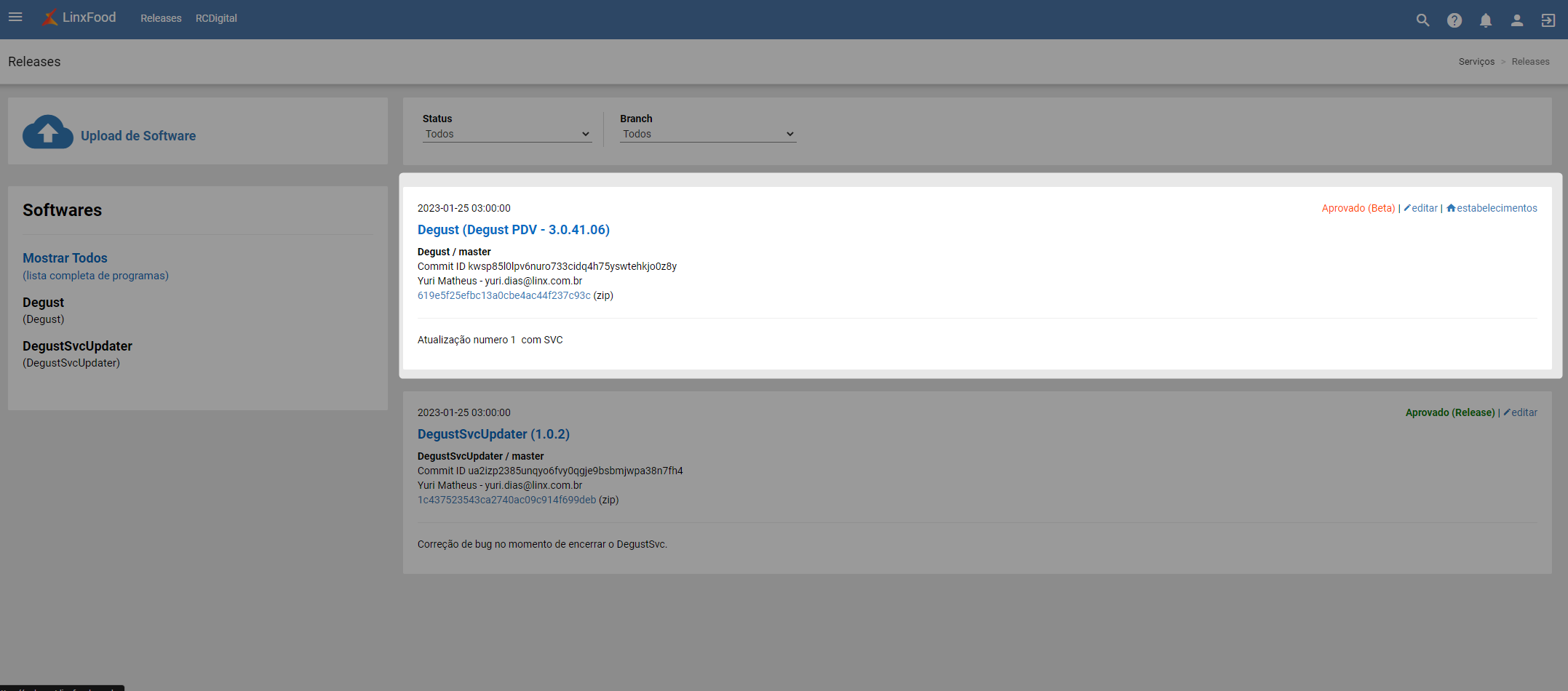Download zip 1c437523543ca2740ac09c914f699deb

pos(506,500)
